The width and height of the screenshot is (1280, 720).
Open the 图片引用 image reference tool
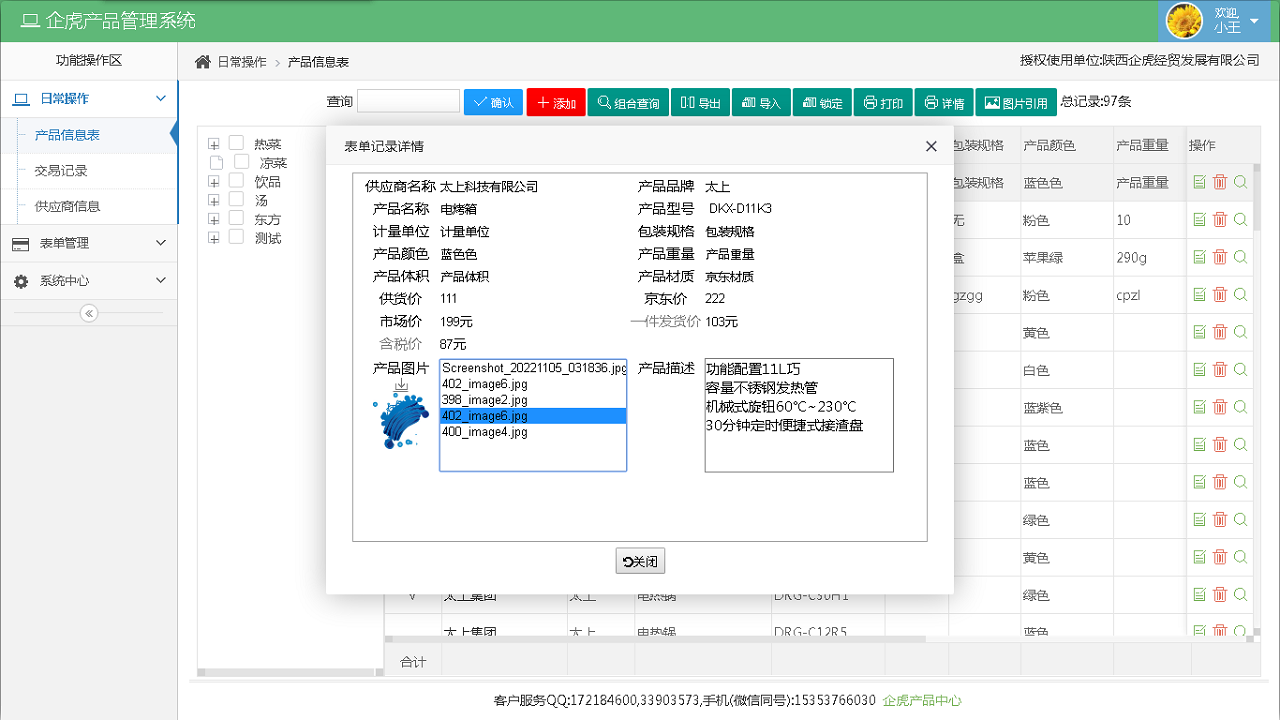[1016, 101]
